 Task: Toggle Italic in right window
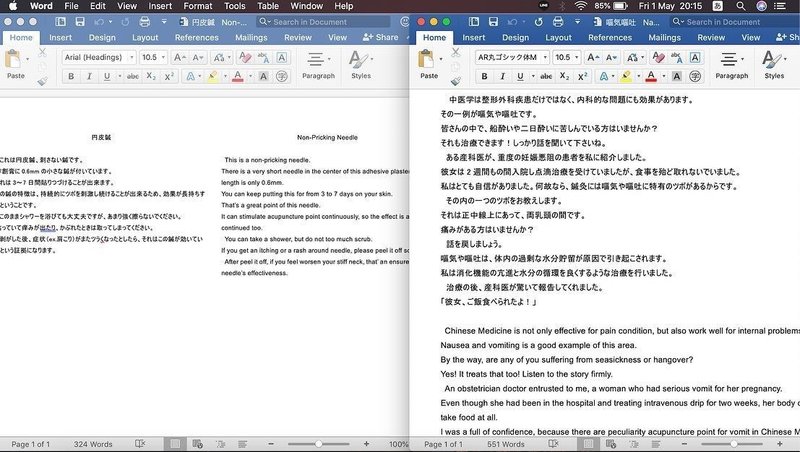click(502, 77)
